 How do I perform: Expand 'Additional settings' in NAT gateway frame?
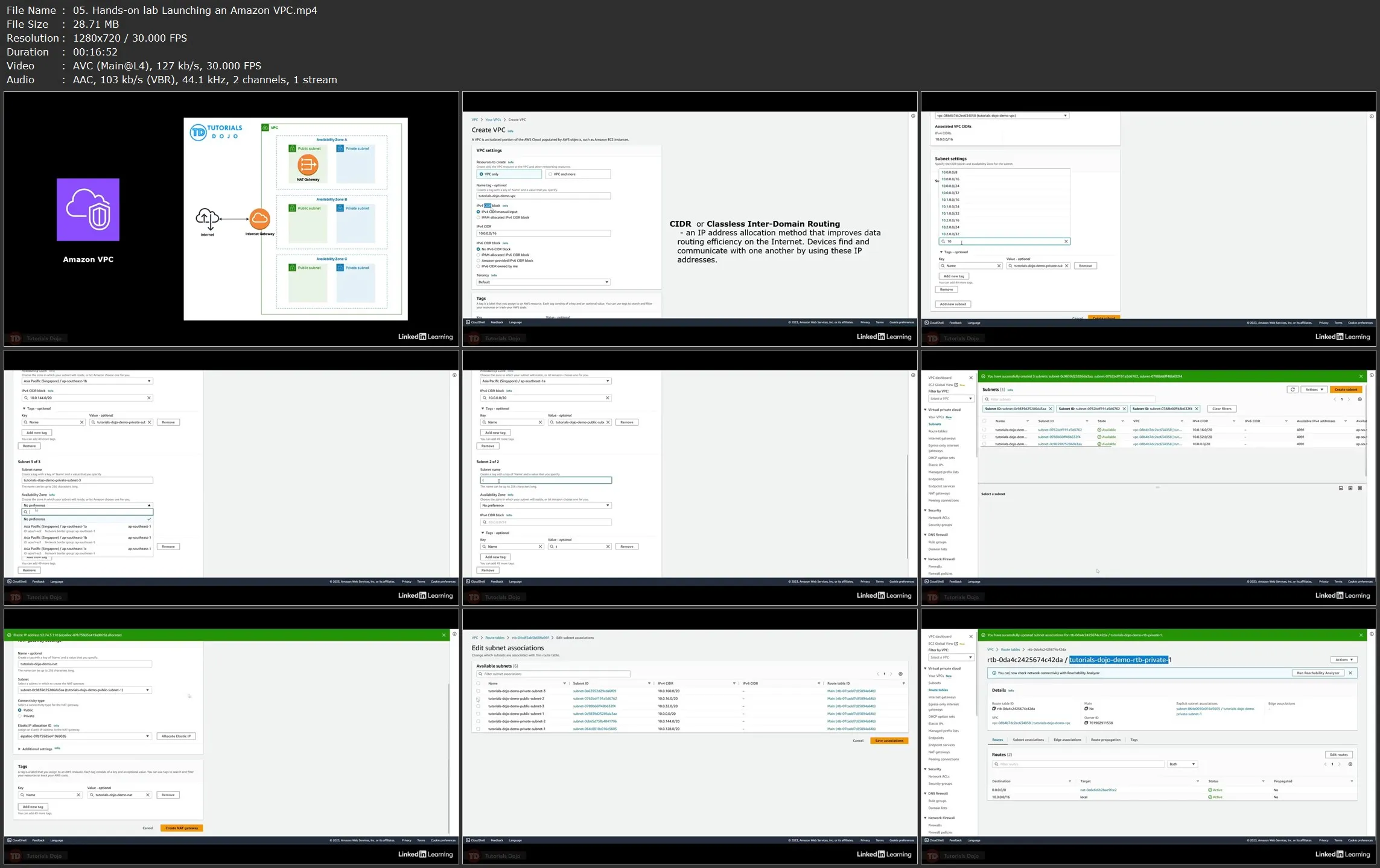tap(36, 749)
